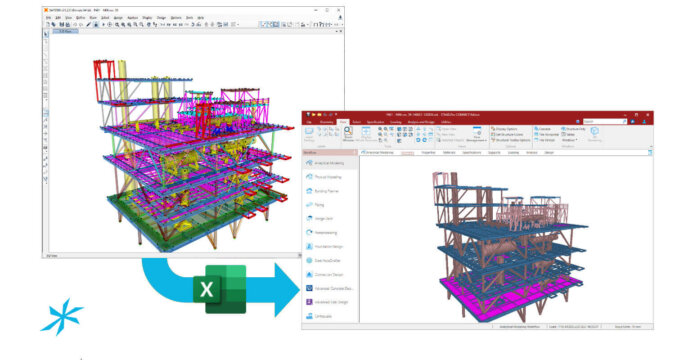Image resolution: width=675 pixels, height=360 pixels.
Task: Focus the Search field in title bar
Action: pyautogui.click(x=604, y=122)
